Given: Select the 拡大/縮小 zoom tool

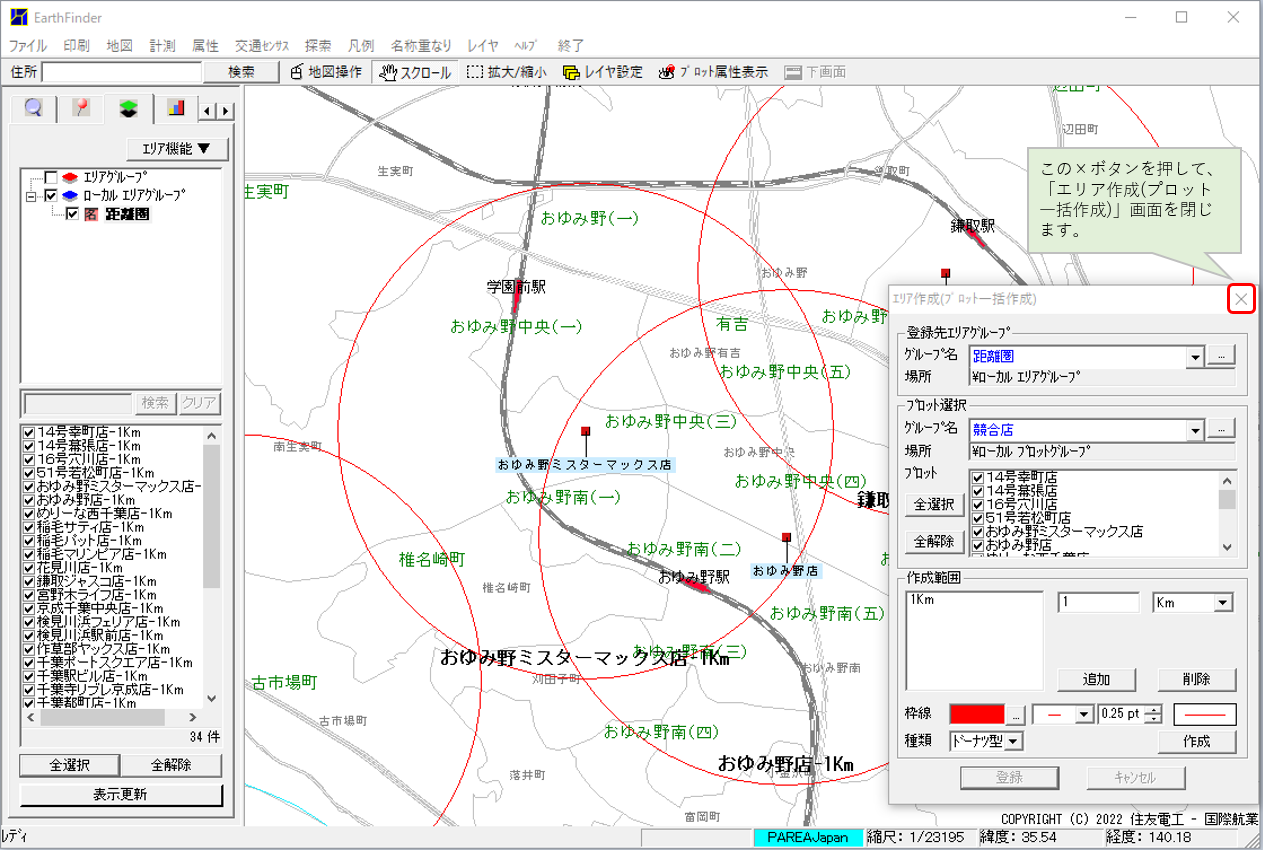Looking at the screenshot, I should click(507, 72).
